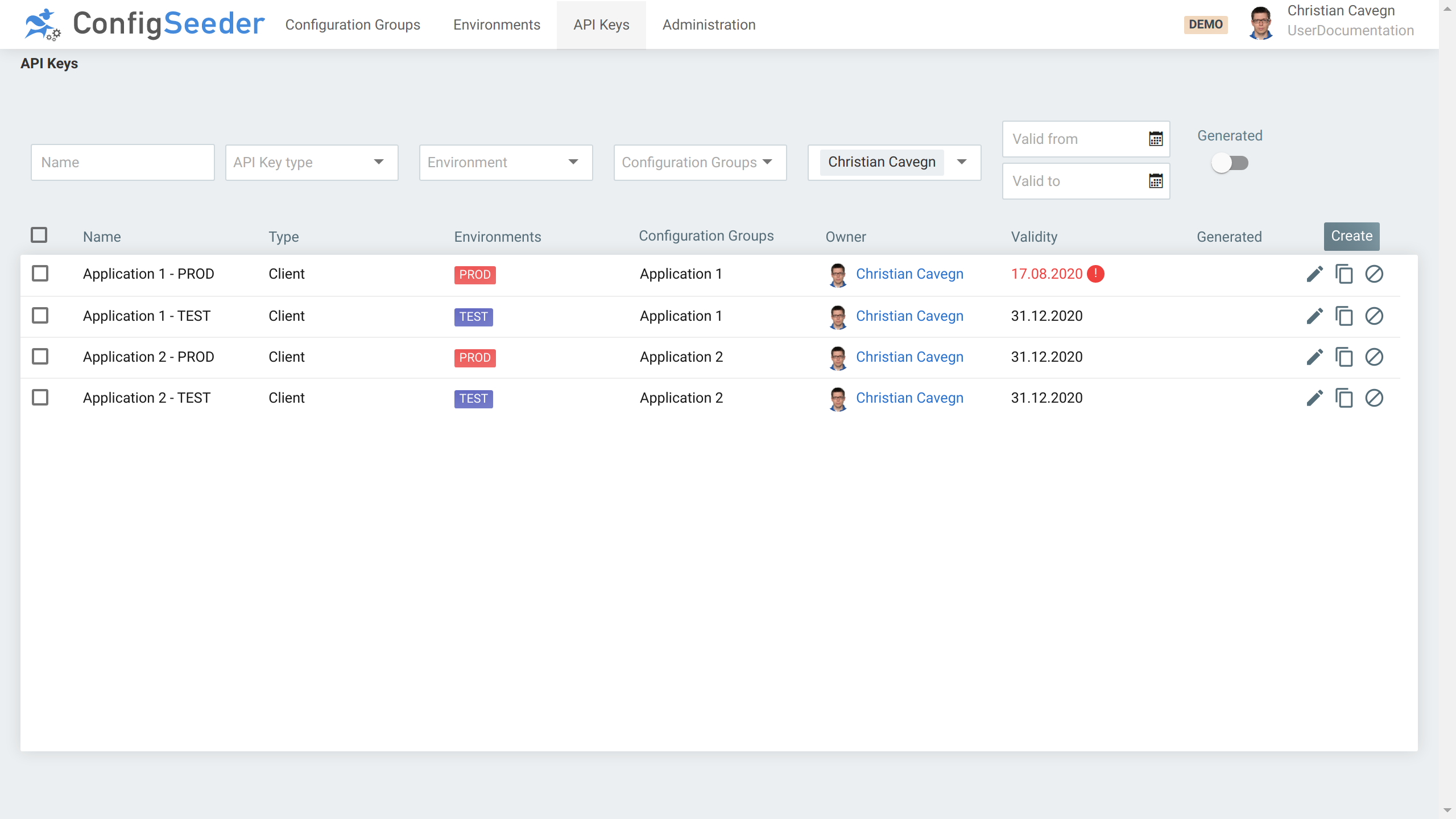Open the Valid from calendar picker
The width and height of the screenshot is (1456, 819).
coord(1155,139)
